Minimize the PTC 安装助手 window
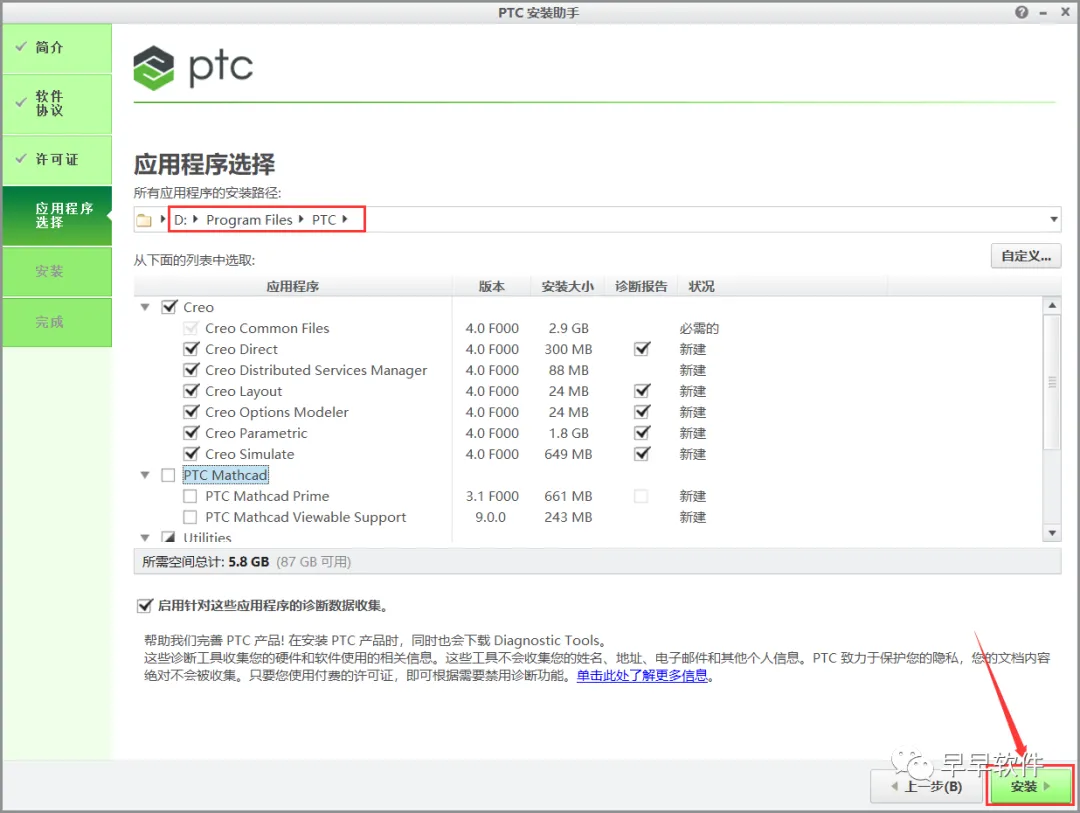1080x813 pixels. tap(1043, 12)
